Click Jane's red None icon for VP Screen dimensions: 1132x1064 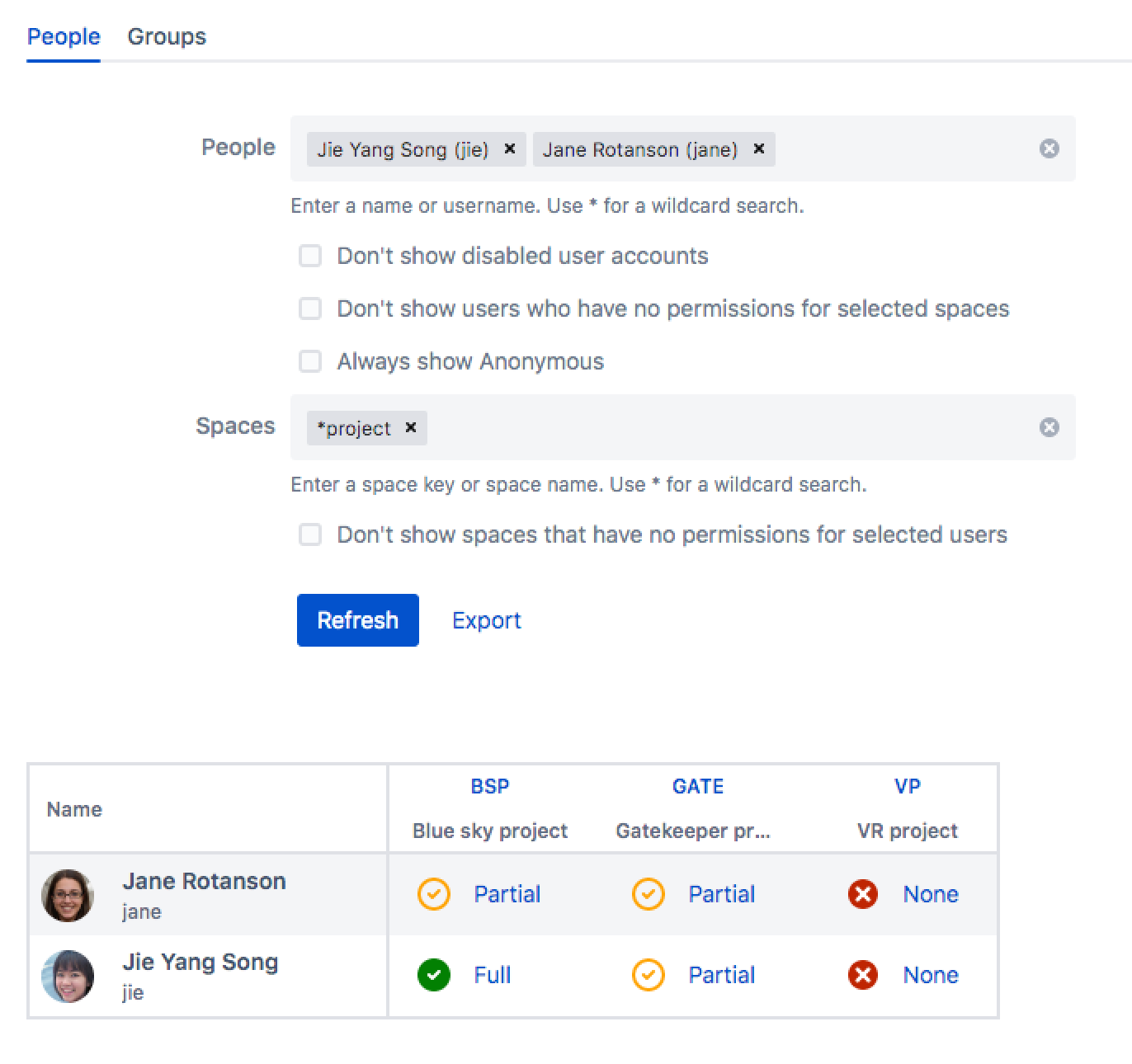click(x=863, y=894)
